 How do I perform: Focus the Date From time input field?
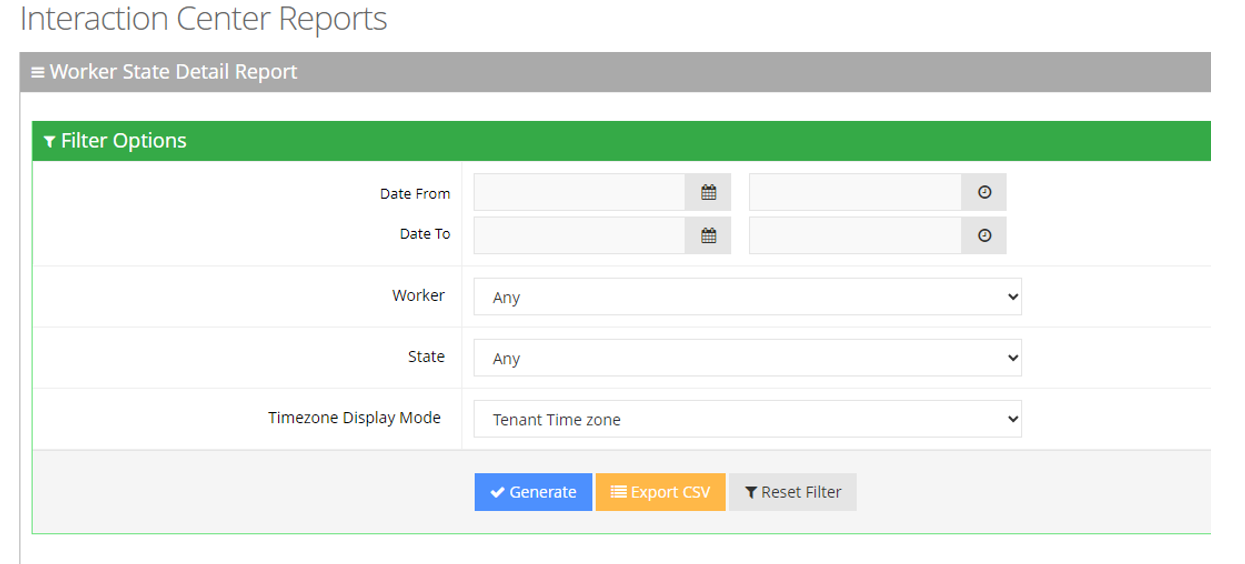pyautogui.click(x=855, y=192)
